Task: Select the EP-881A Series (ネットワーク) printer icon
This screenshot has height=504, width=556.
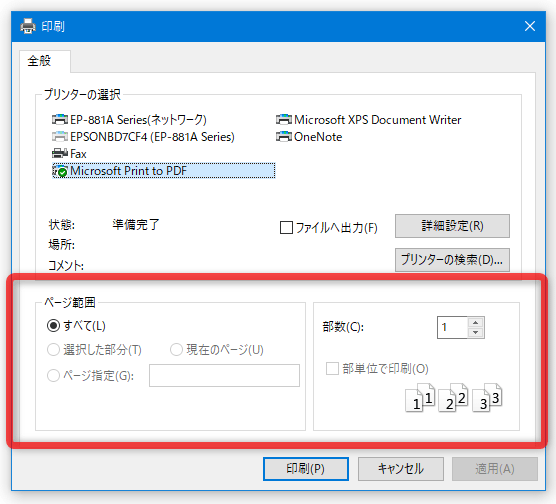Action: tap(60, 120)
